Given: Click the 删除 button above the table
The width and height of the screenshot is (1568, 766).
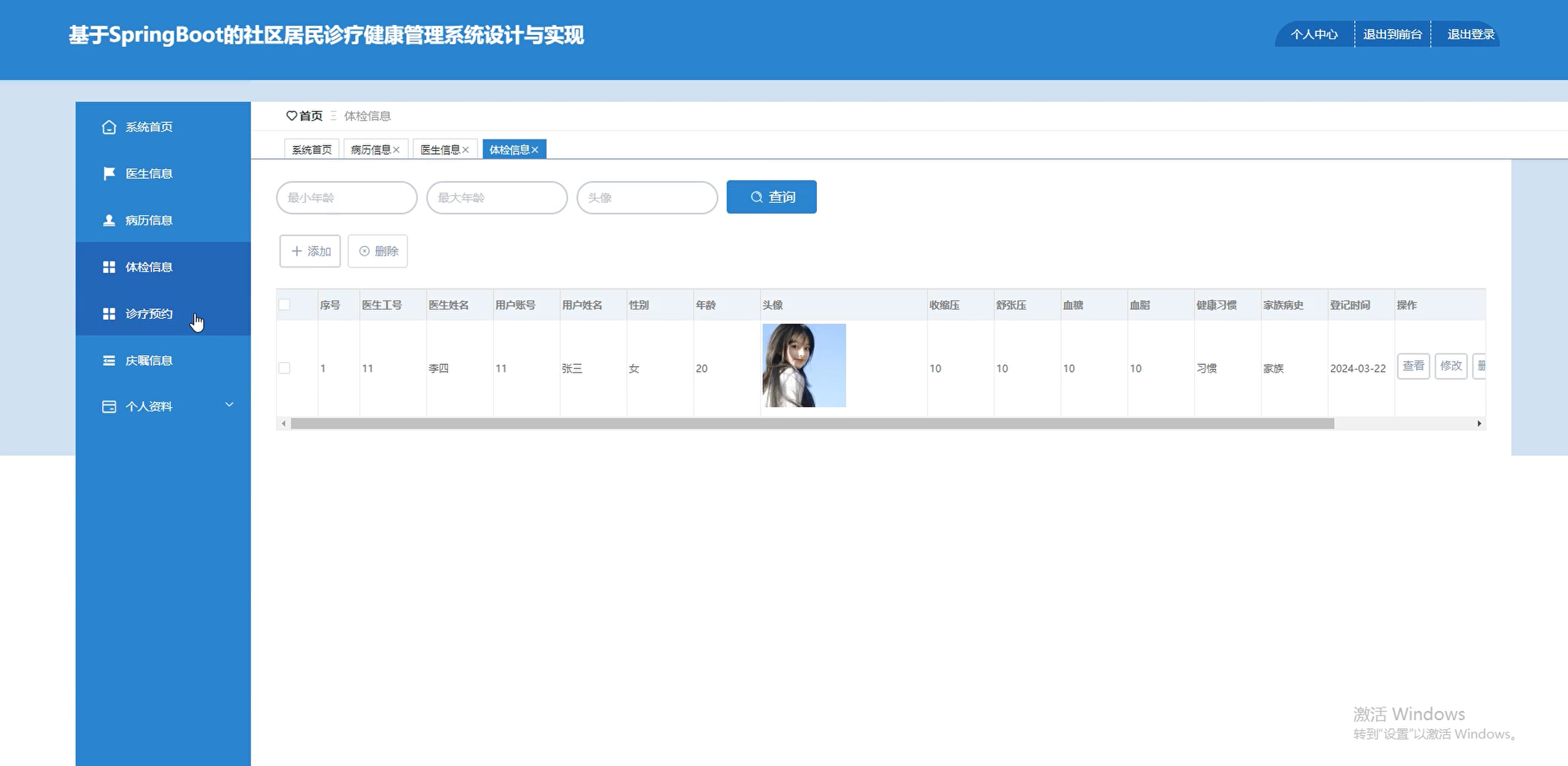Looking at the screenshot, I should coord(377,251).
